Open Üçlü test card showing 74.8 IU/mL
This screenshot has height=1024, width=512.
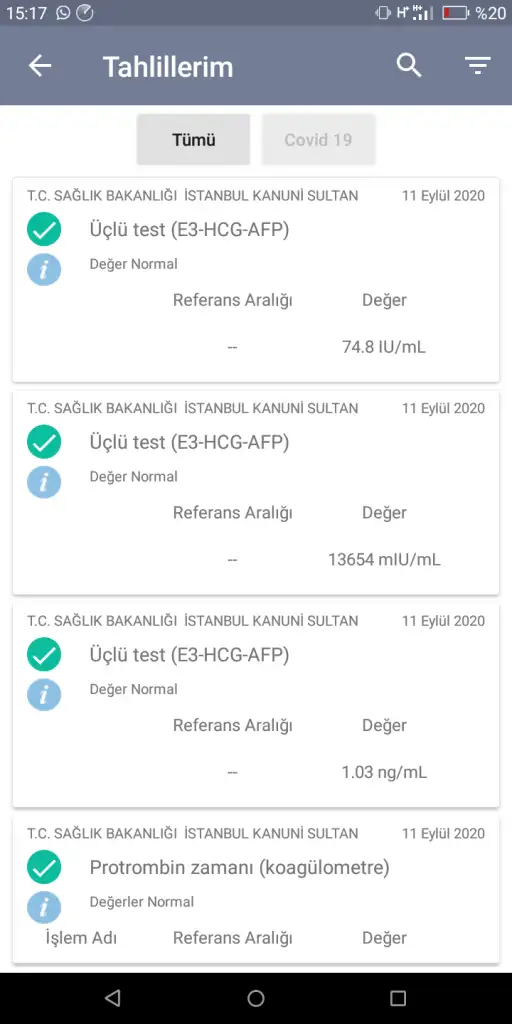tap(256, 280)
